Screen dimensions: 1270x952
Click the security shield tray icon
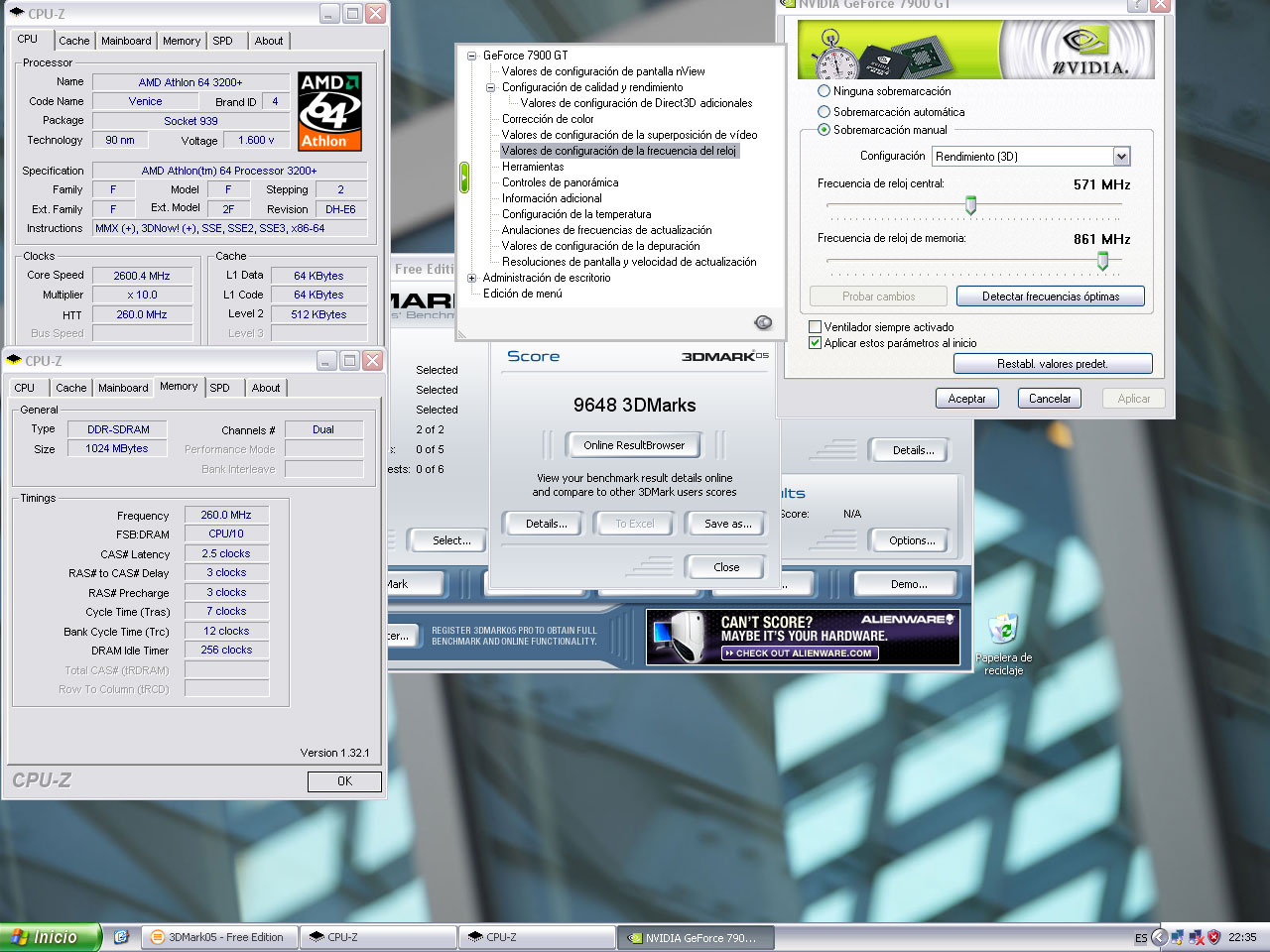click(1213, 937)
